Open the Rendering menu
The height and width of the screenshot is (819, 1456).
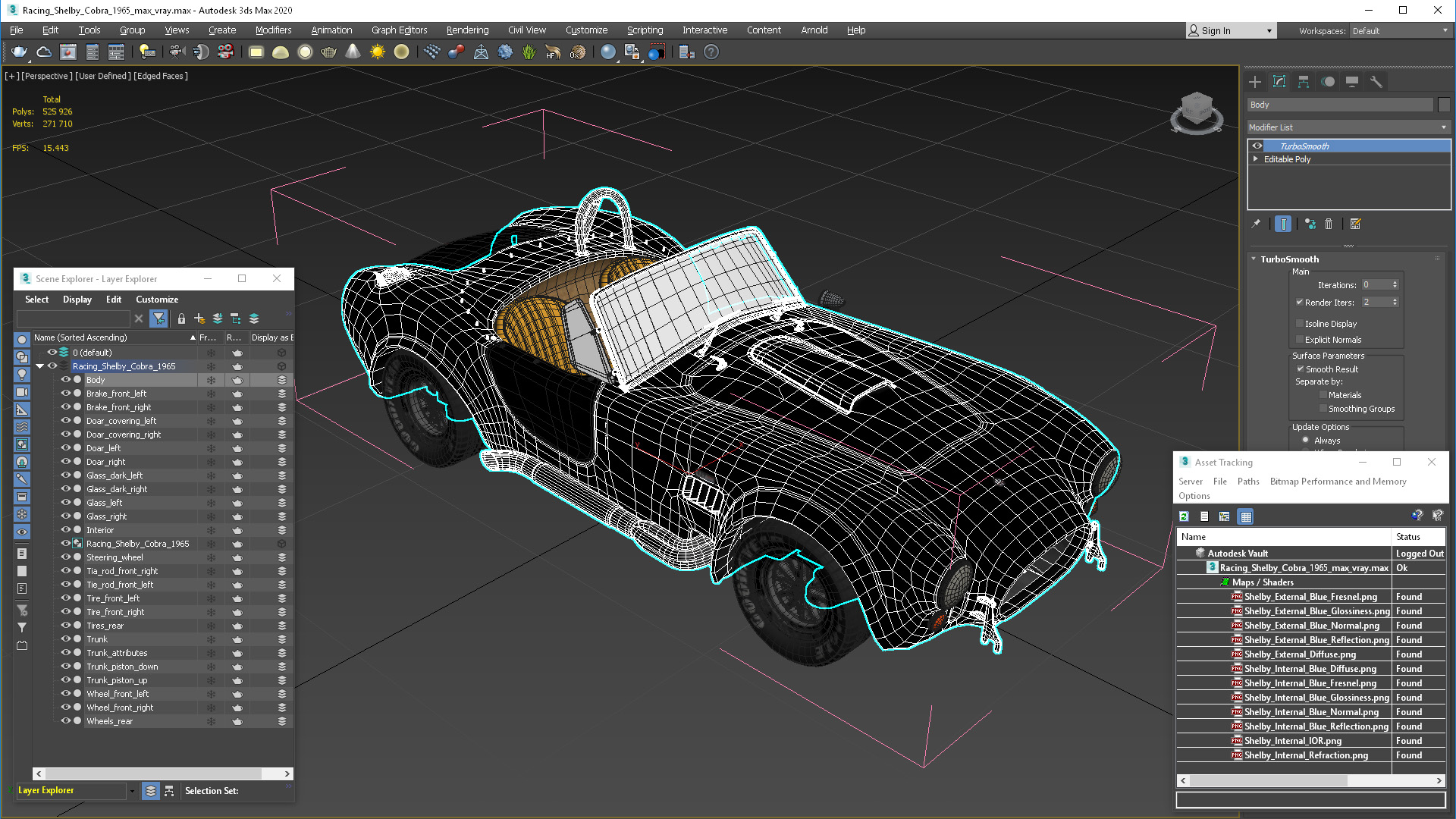(x=467, y=30)
